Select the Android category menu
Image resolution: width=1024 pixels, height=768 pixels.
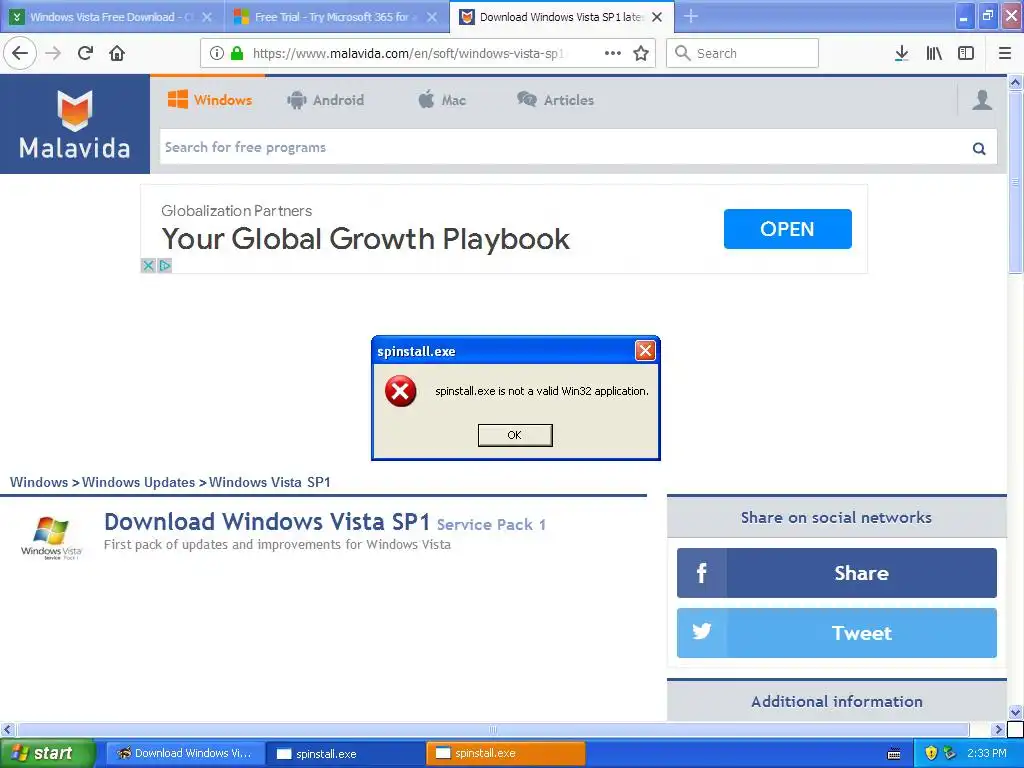point(325,100)
